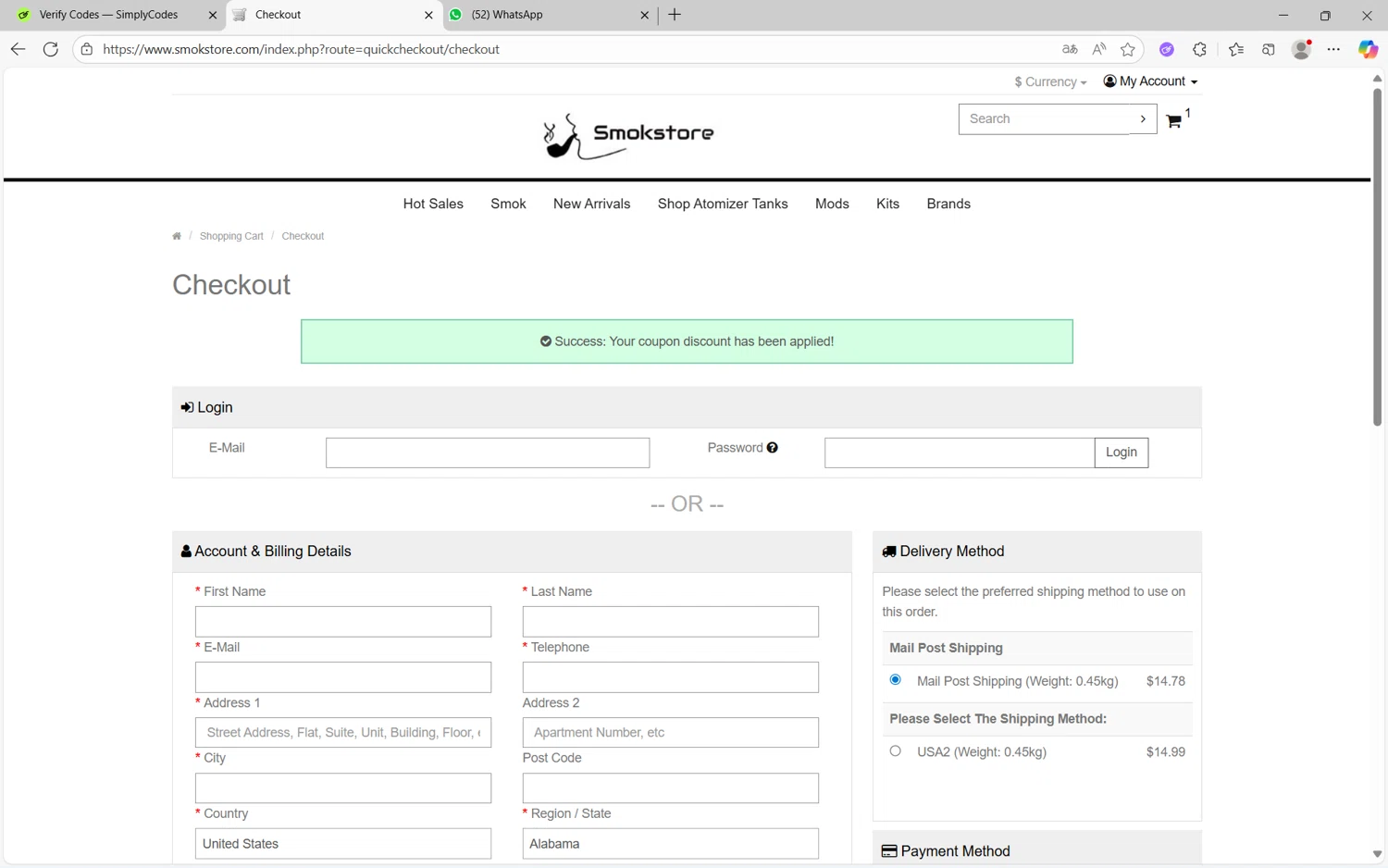Click the site Search box

tap(1044, 118)
